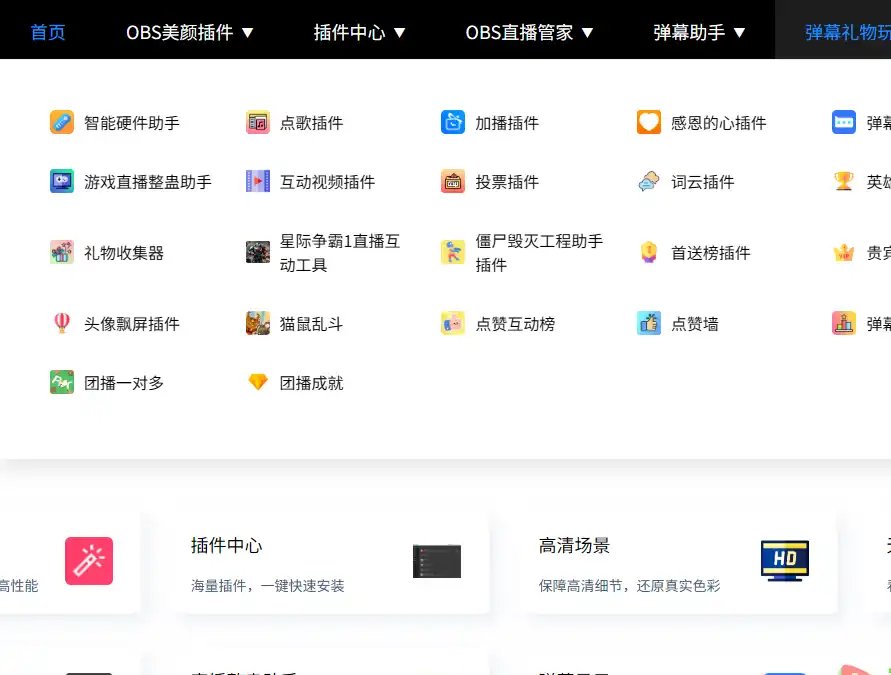The image size is (891, 675).
Task: Click the 首送榜插件 medal icon
Action: pyautogui.click(x=648, y=252)
